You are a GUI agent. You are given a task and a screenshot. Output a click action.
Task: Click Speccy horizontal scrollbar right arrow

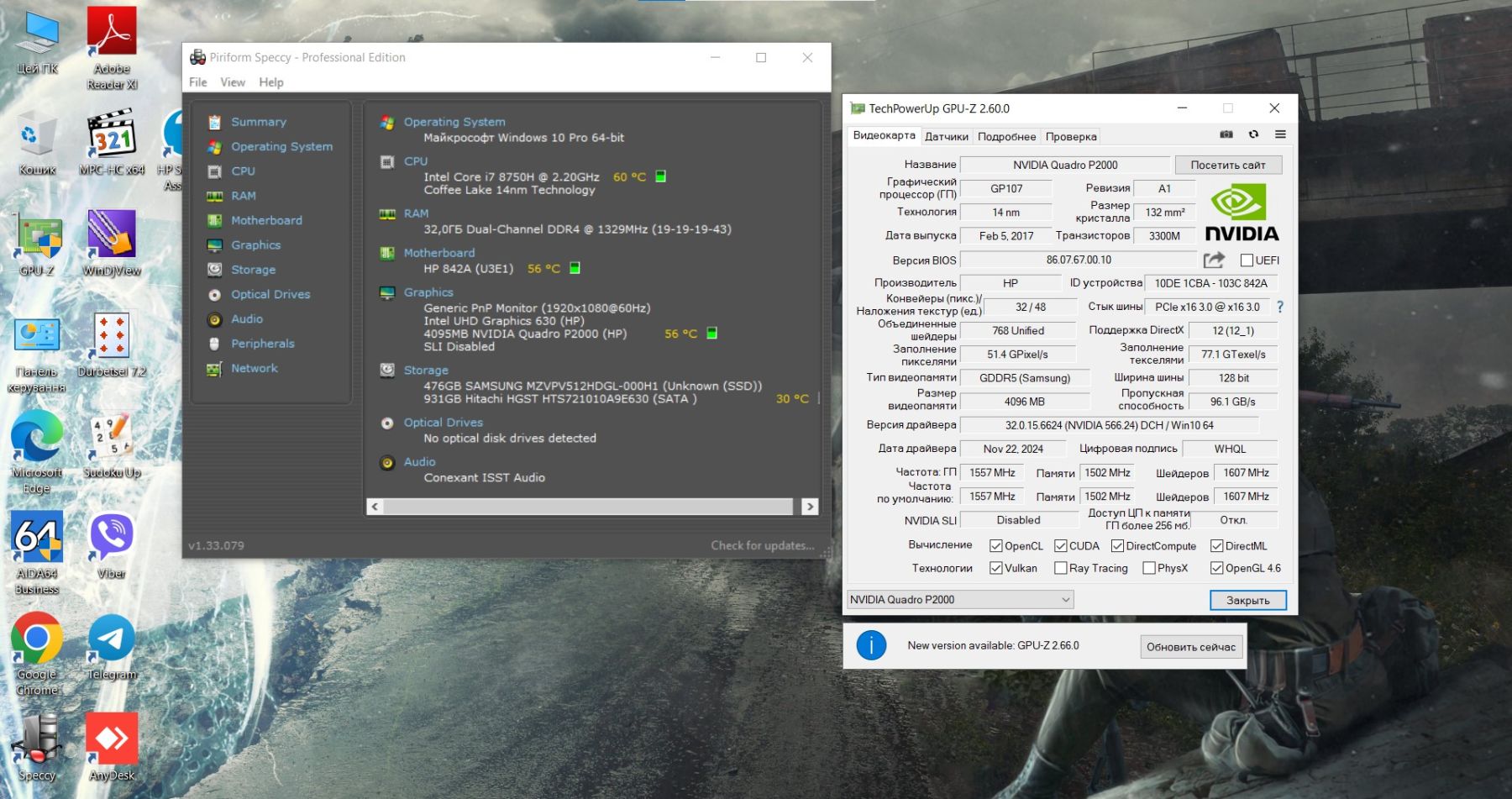pyautogui.click(x=810, y=507)
